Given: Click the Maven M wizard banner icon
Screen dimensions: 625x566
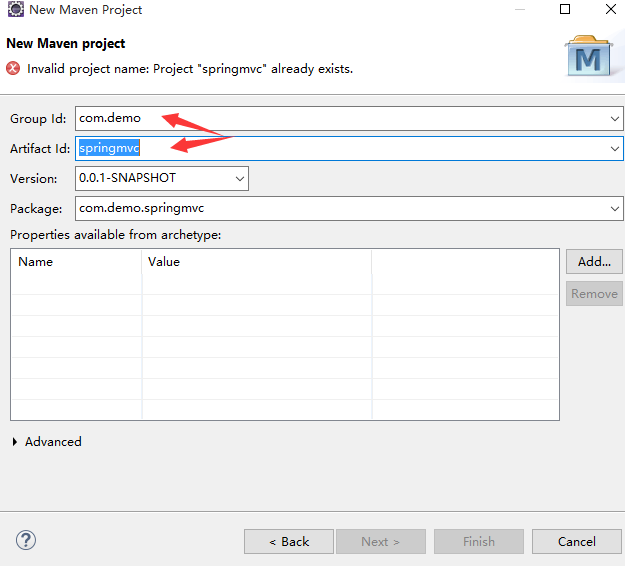Looking at the screenshot, I should (x=589, y=57).
